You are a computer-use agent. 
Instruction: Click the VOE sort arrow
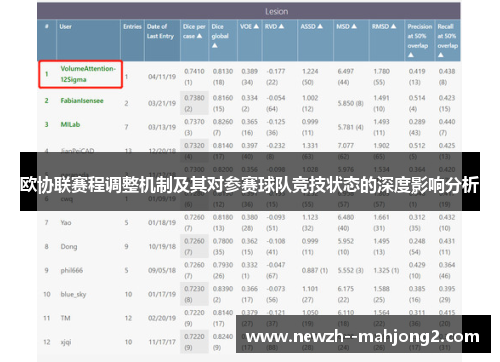click(x=256, y=26)
